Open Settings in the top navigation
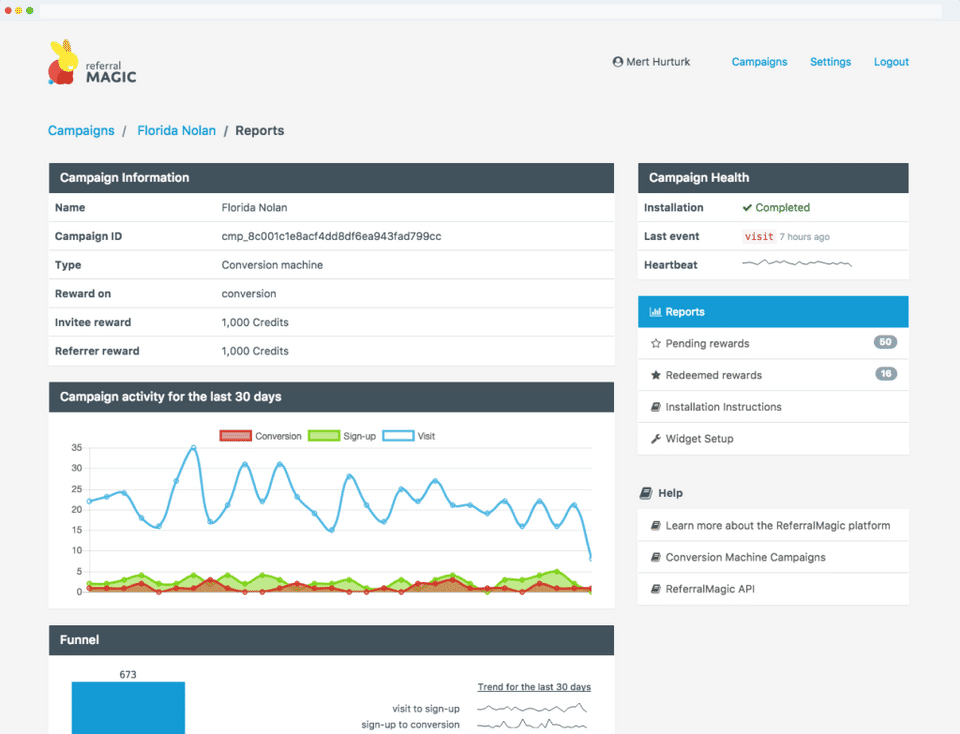 [x=830, y=62]
